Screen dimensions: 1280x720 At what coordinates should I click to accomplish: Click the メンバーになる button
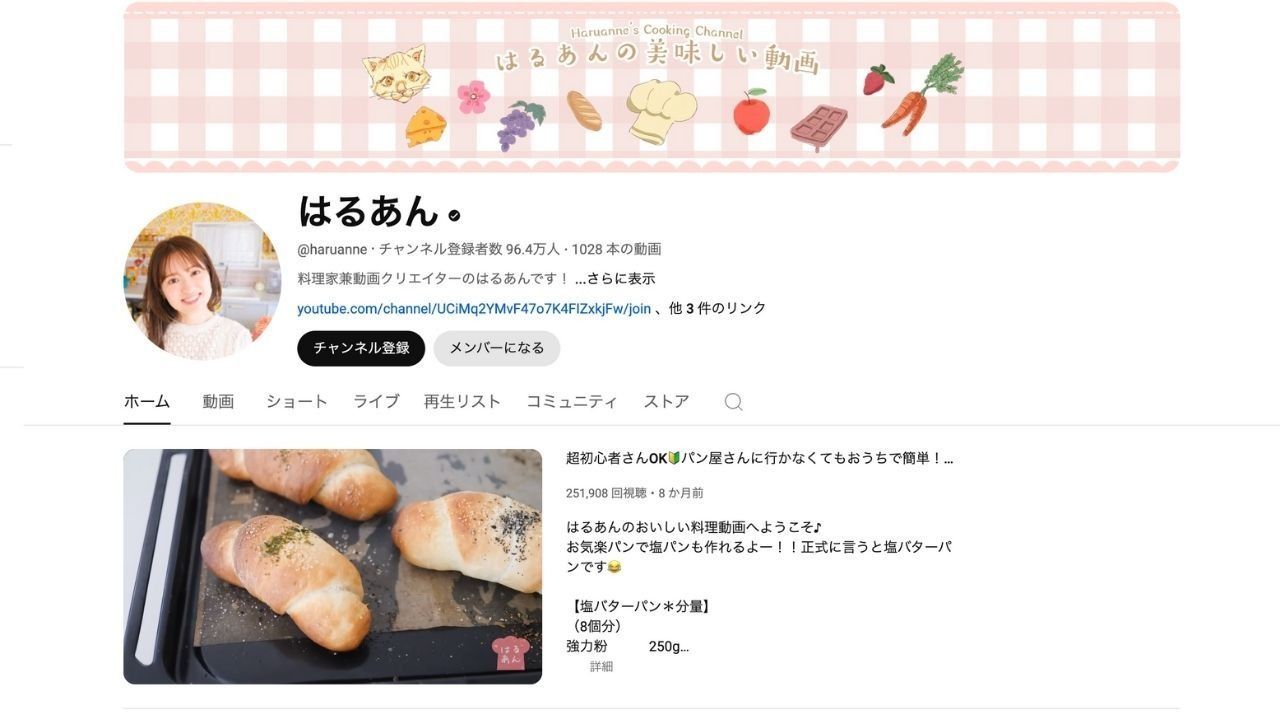click(x=497, y=348)
